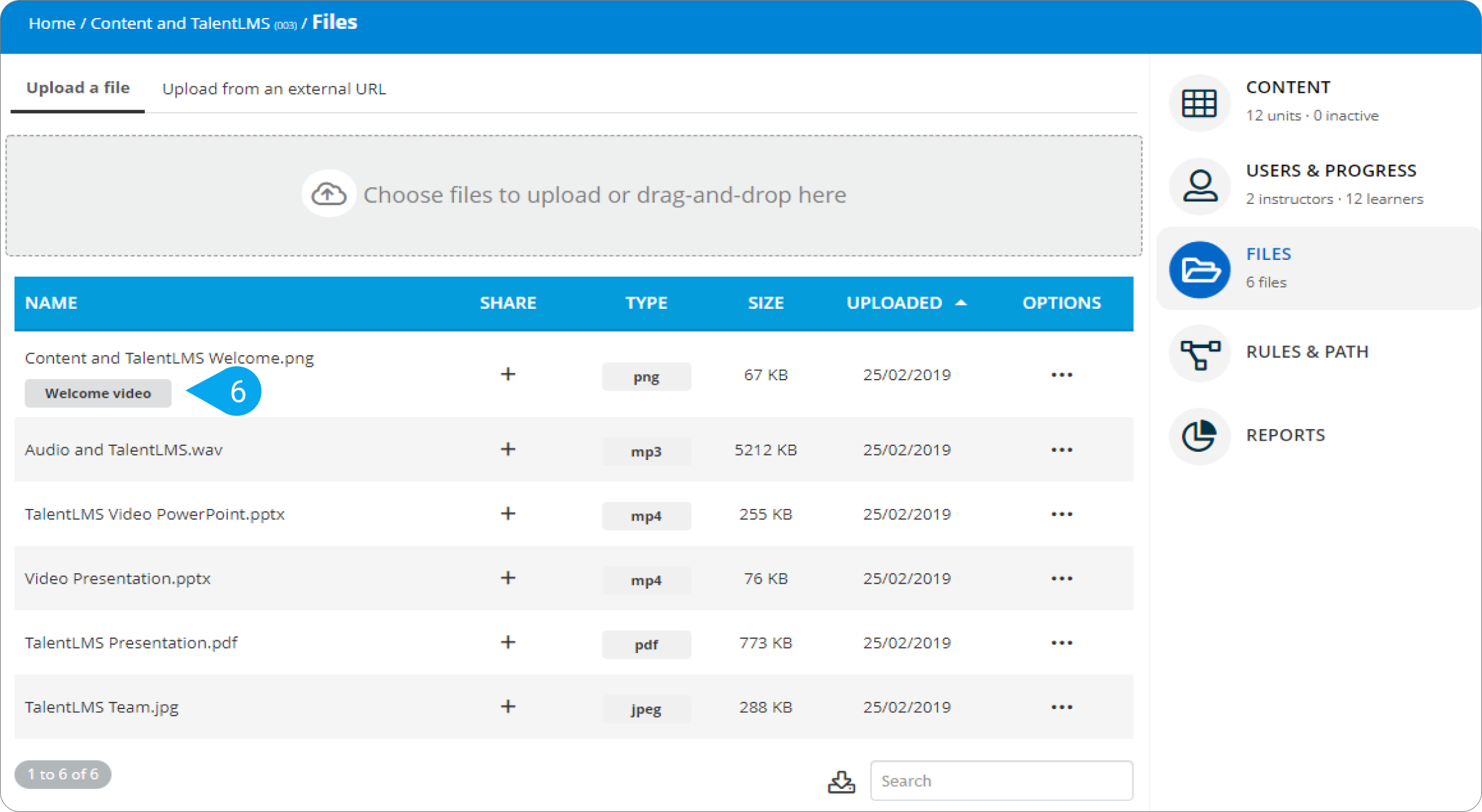Open options for TalentLMS Presentation.pdf
The image size is (1482, 812).
pyautogui.click(x=1062, y=643)
